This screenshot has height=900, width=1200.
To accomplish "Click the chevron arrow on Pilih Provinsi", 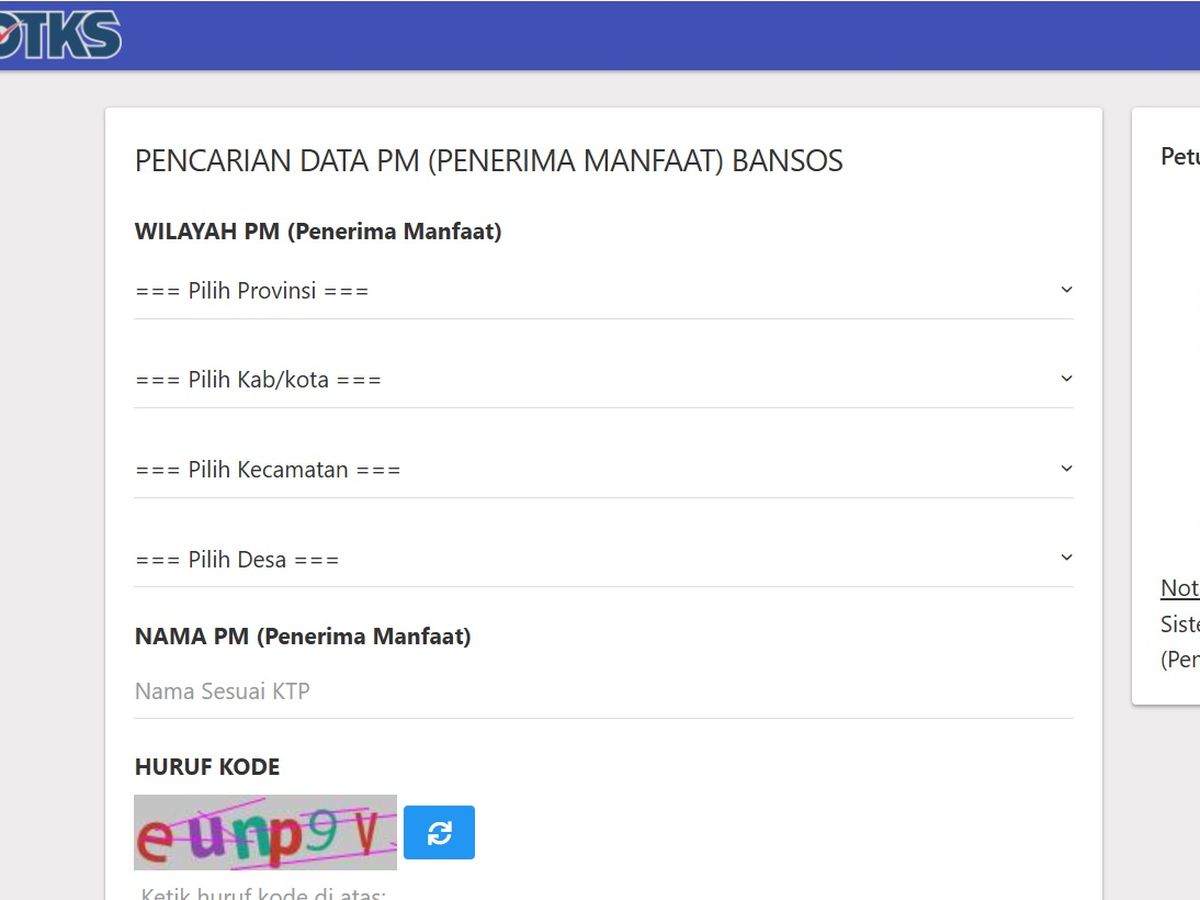I will (x=1066, y=290).
